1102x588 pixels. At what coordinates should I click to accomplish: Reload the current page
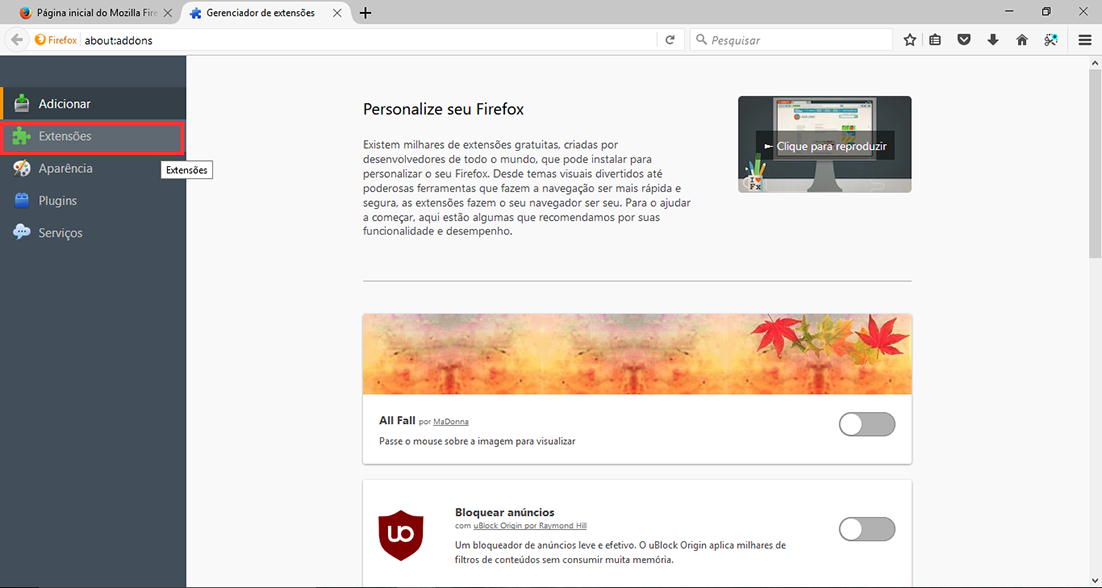click(x=670, y=40)
